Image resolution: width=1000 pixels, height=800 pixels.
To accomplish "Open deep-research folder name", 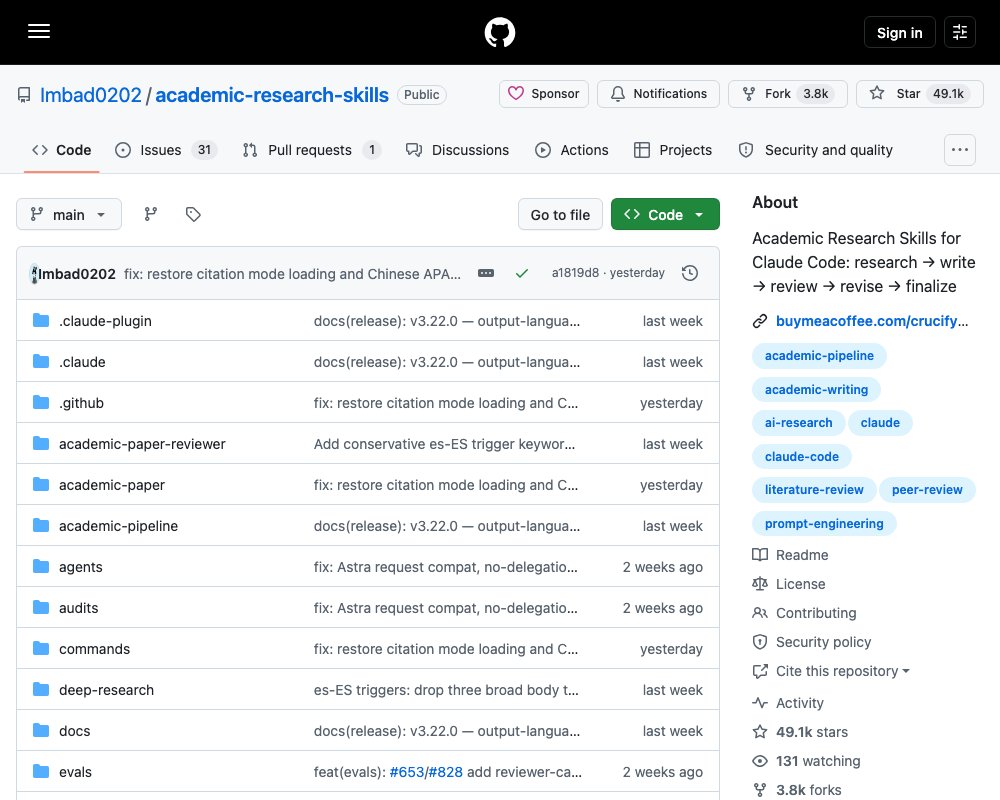I will (x=107, y=690).
